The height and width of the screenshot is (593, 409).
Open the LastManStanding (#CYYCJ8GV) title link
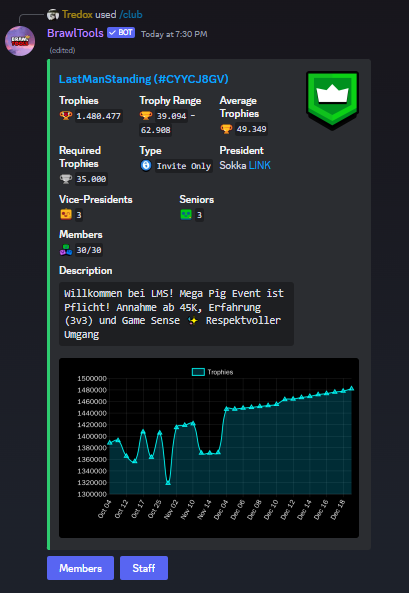click(144, 79)
